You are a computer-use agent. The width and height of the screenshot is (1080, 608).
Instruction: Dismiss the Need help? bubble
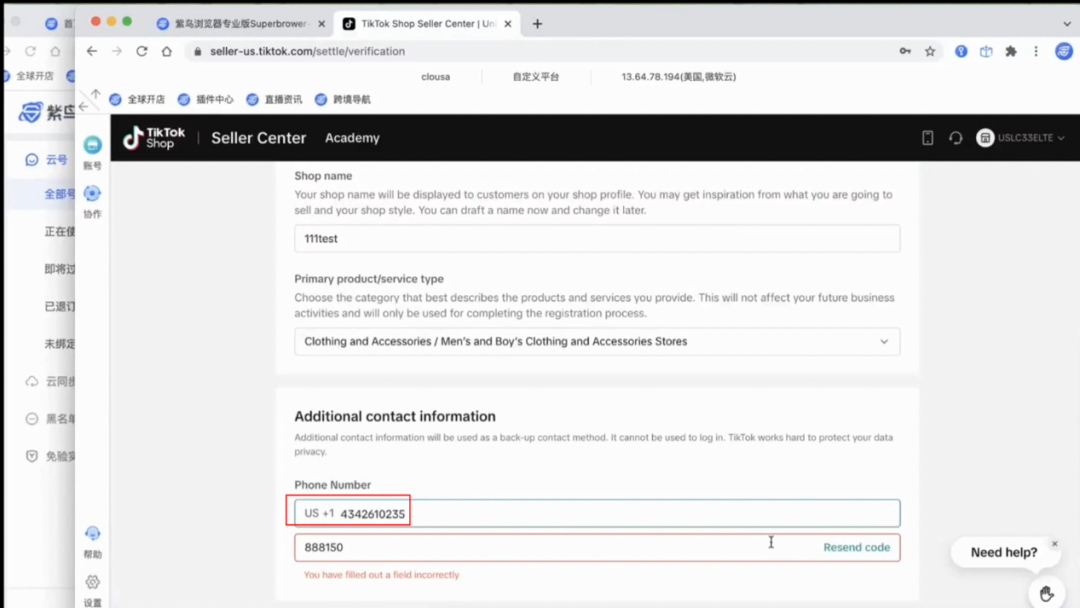[1054, 544]
